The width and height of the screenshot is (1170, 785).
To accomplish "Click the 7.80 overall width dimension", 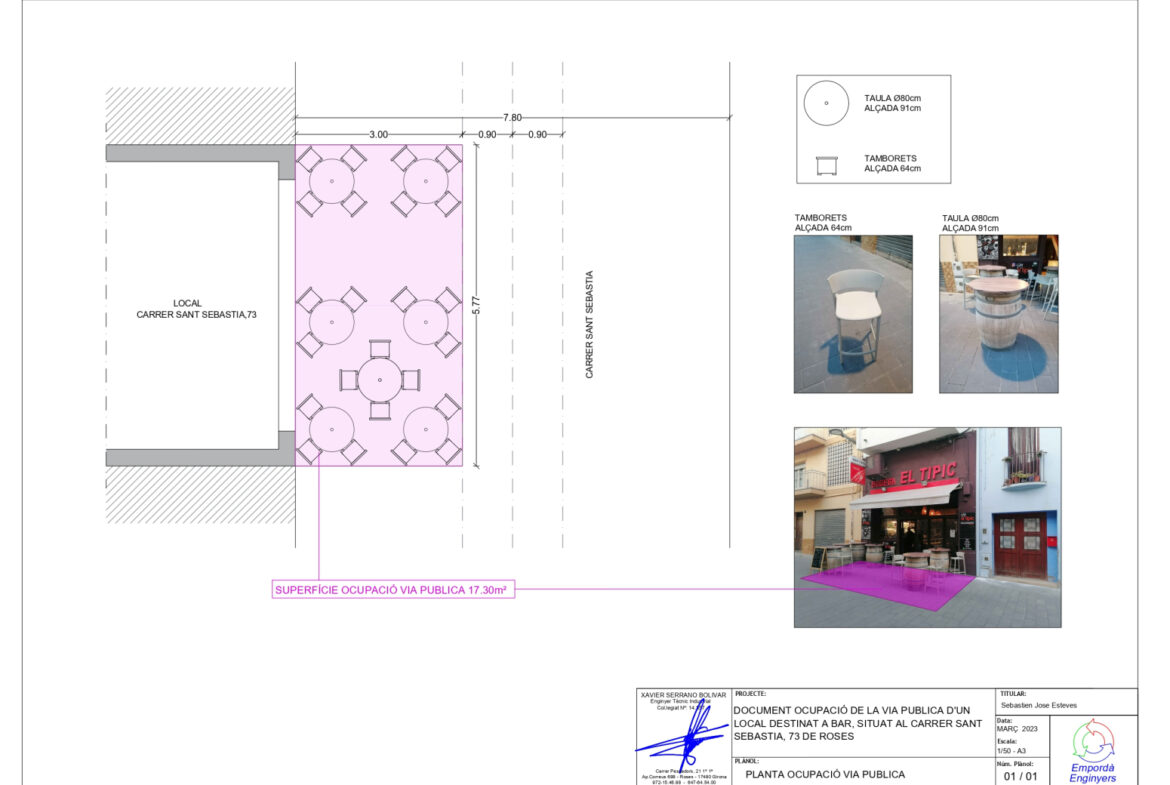I will pyautogui.click(x=512, y=118).
